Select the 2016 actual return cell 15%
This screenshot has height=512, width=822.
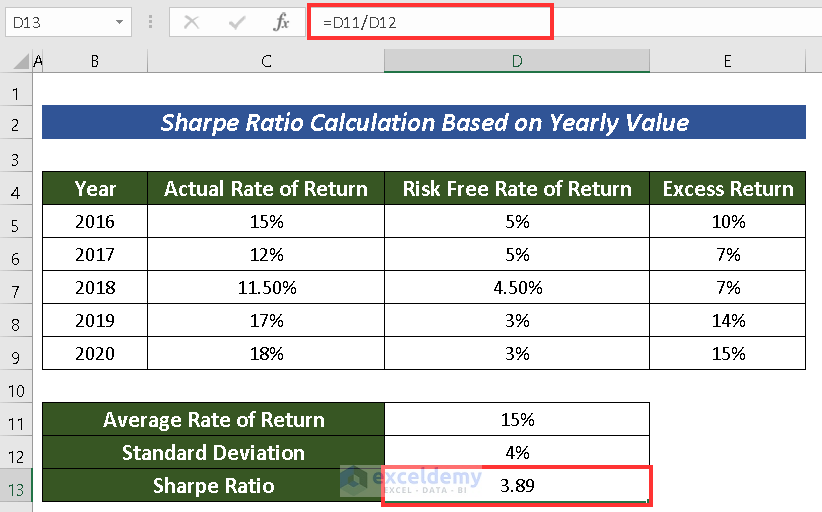click(x=266, y=221)
